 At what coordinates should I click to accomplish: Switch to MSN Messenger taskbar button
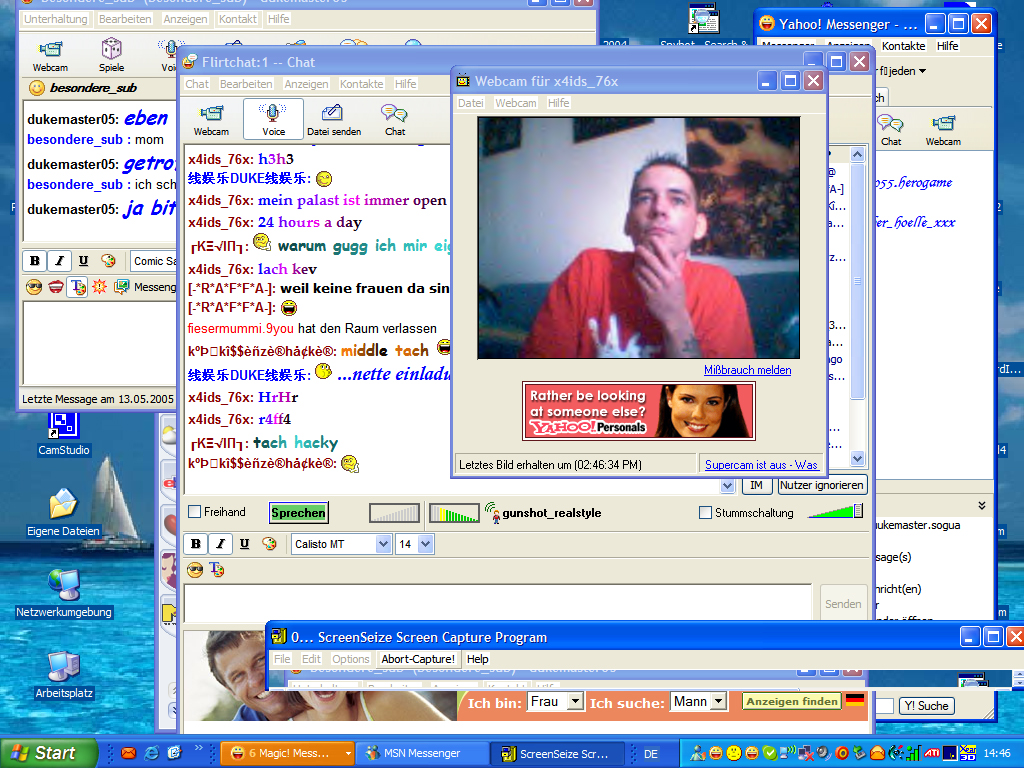(x=423, y=753)
